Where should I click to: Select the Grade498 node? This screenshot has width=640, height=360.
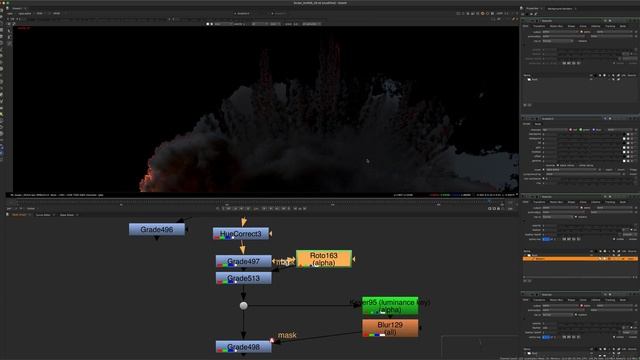(243, 347)
